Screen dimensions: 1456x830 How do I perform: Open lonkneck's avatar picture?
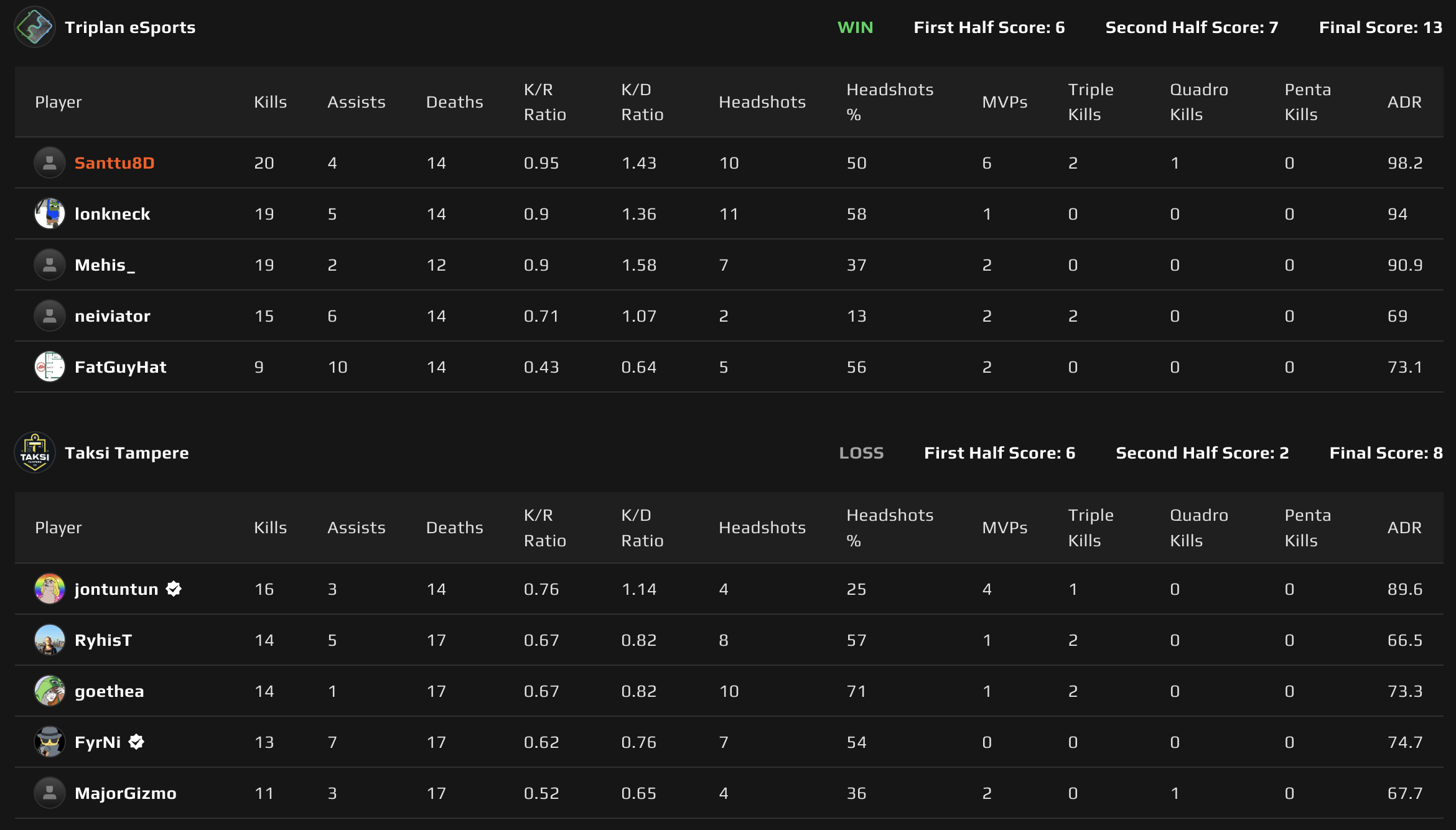(50, 213)
